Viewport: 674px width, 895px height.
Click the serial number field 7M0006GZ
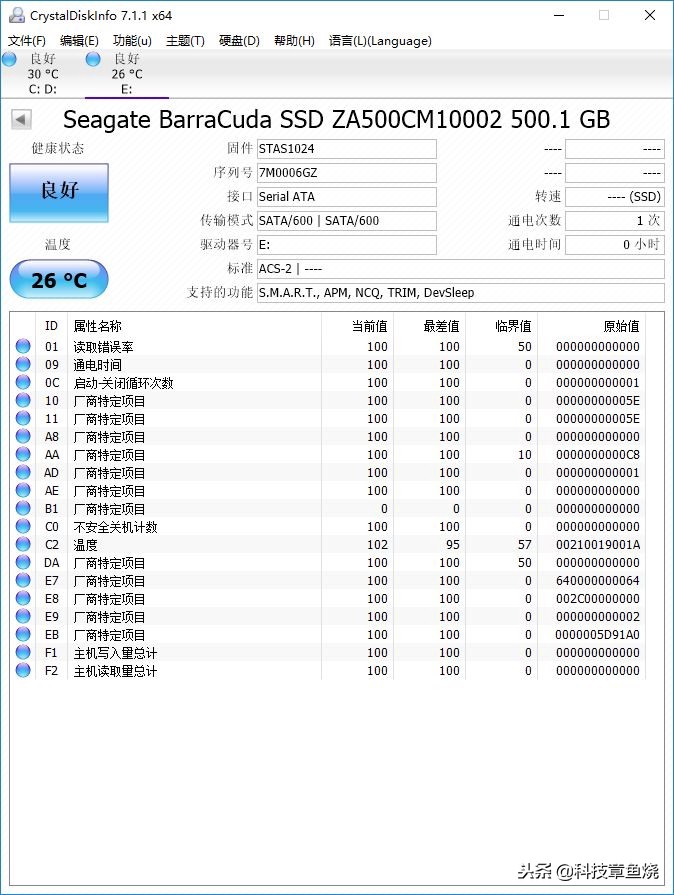pos(346,173)
